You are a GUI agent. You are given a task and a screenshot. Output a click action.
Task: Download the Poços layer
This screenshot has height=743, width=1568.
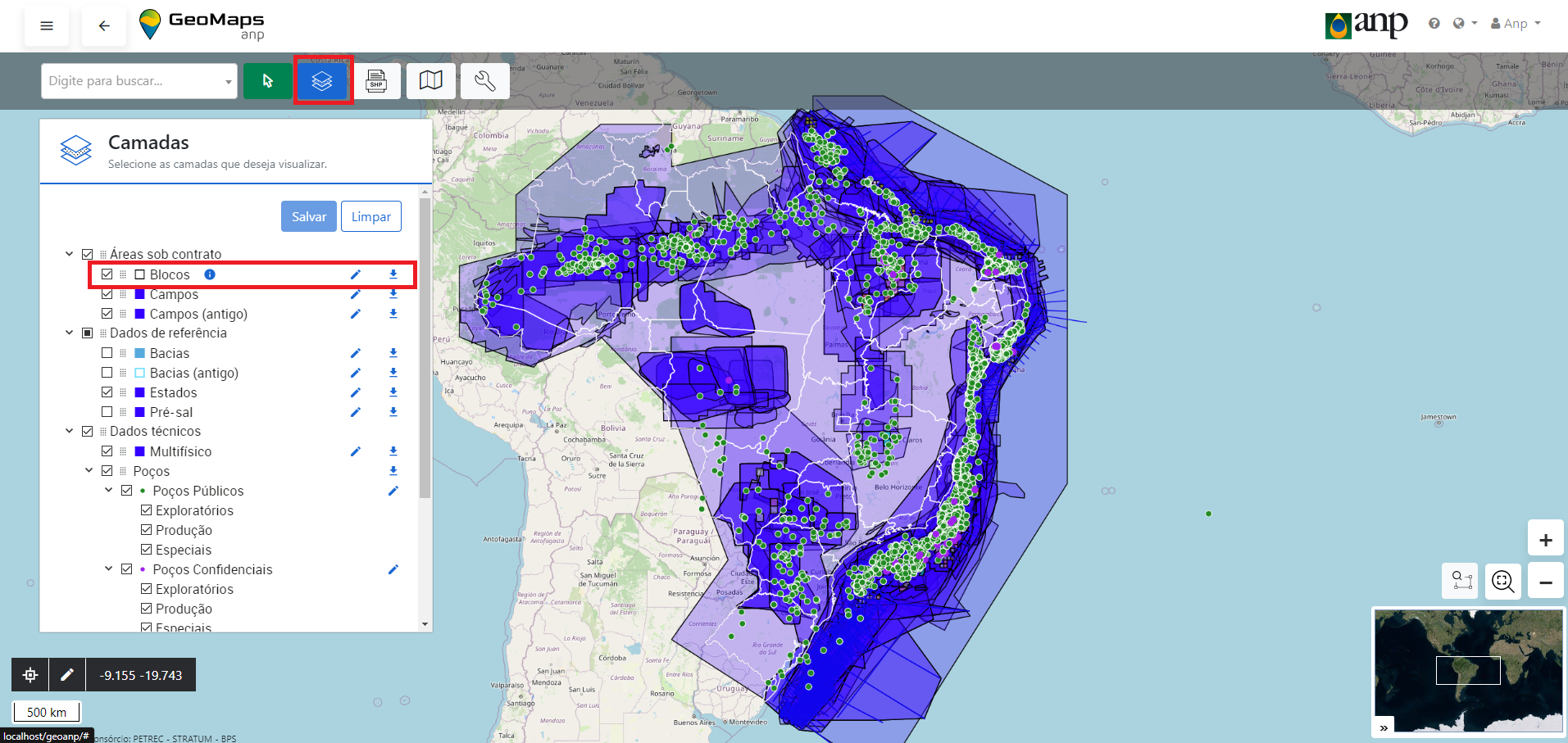[393, 471]
